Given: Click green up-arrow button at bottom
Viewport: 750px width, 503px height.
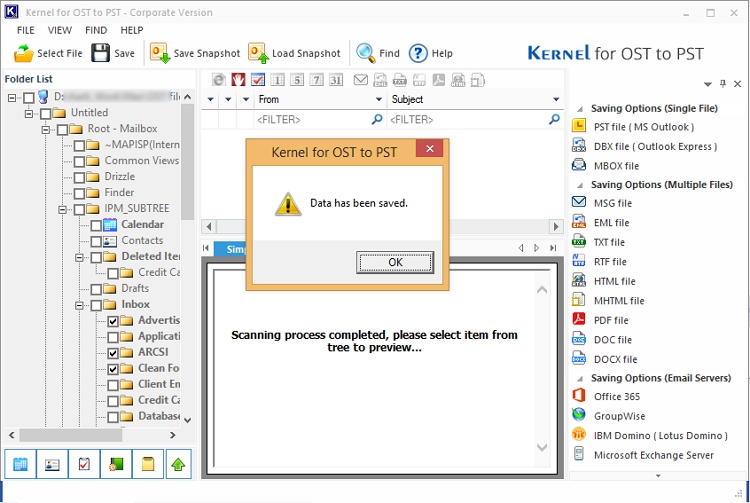Looking at the screenshot, I should coord(178,464).
